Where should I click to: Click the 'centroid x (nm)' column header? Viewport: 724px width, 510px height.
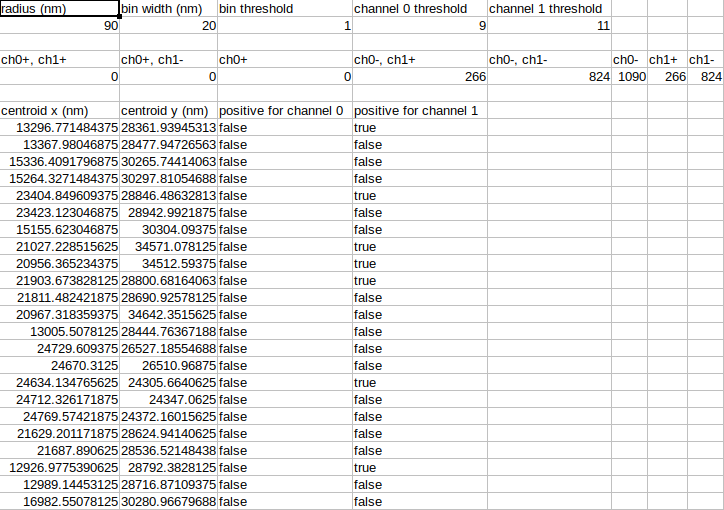coord(60,111)
